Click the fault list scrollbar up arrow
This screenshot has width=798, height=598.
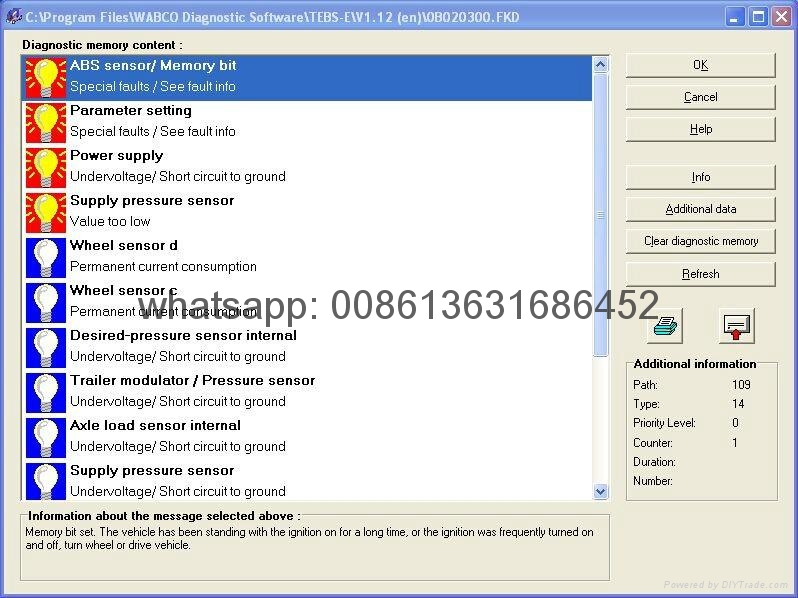tap(600, 65)
